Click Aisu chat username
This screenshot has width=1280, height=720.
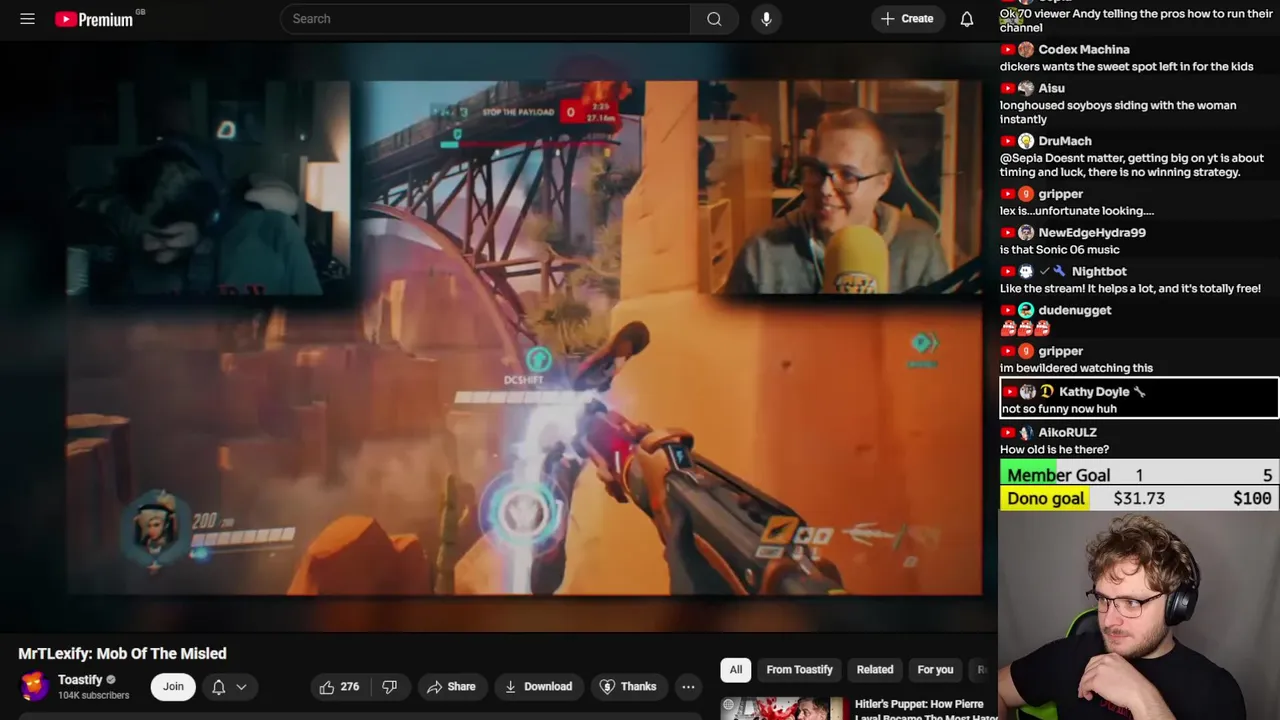click(1051, 88)
